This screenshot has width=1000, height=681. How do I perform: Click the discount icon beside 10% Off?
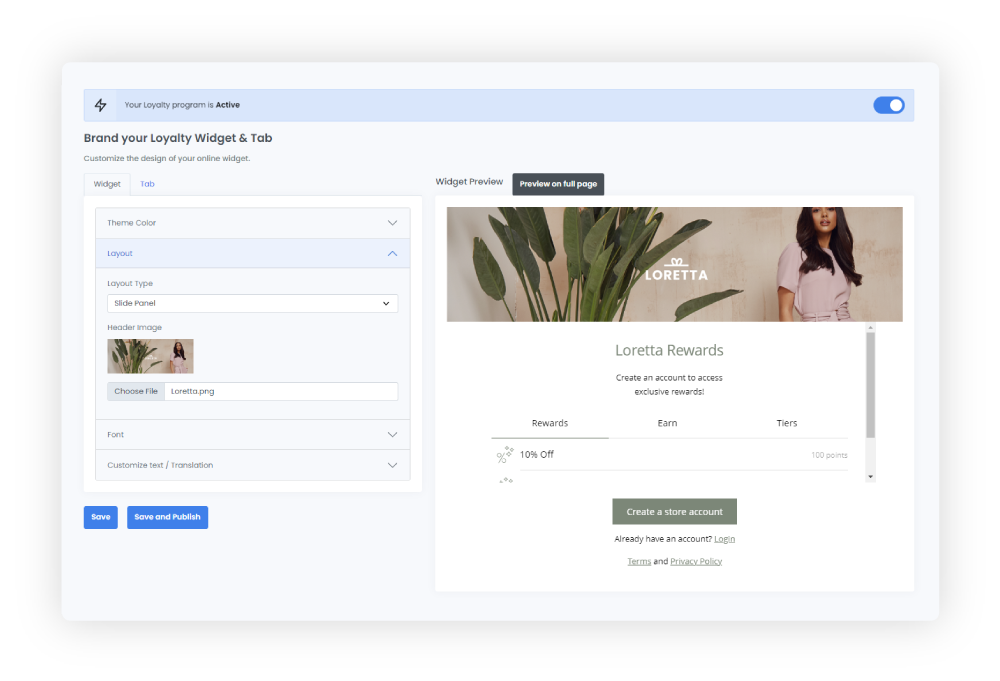pos(505,455)
